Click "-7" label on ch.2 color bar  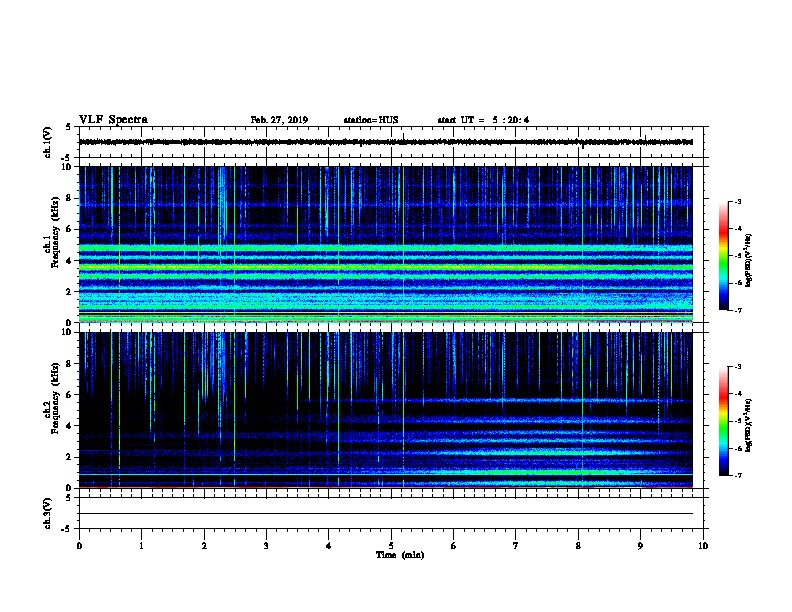pyautogui.click(x=737, y=476)
